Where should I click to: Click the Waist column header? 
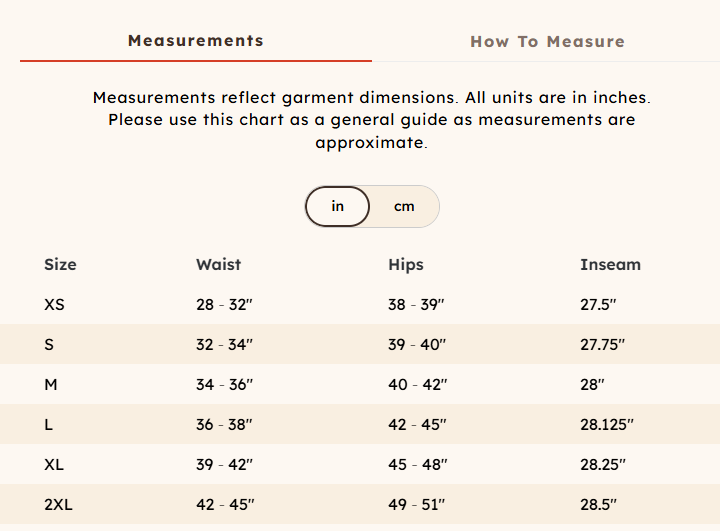pos(218,265)
